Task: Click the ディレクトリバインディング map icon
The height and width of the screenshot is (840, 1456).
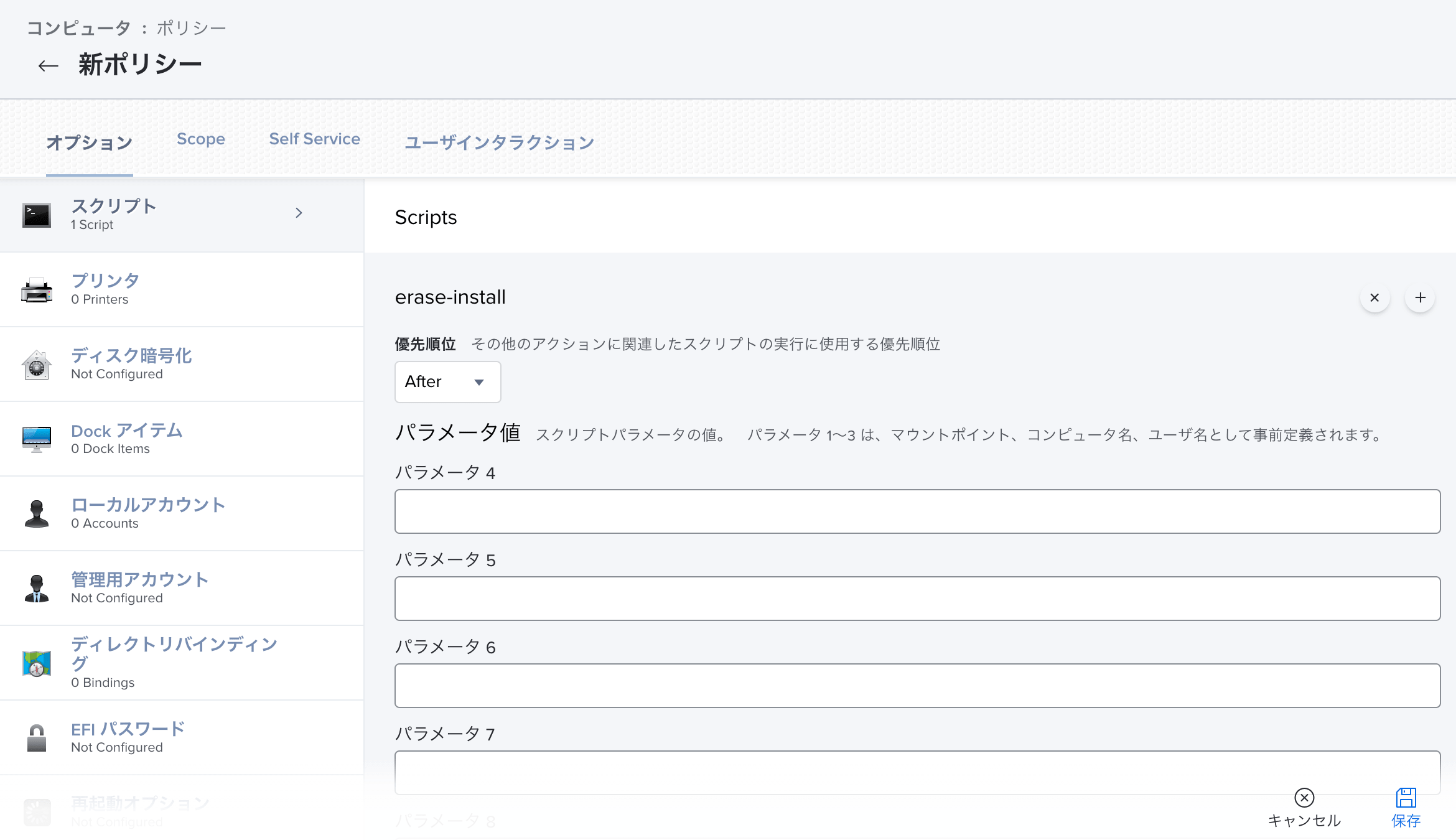Action: 37,663
